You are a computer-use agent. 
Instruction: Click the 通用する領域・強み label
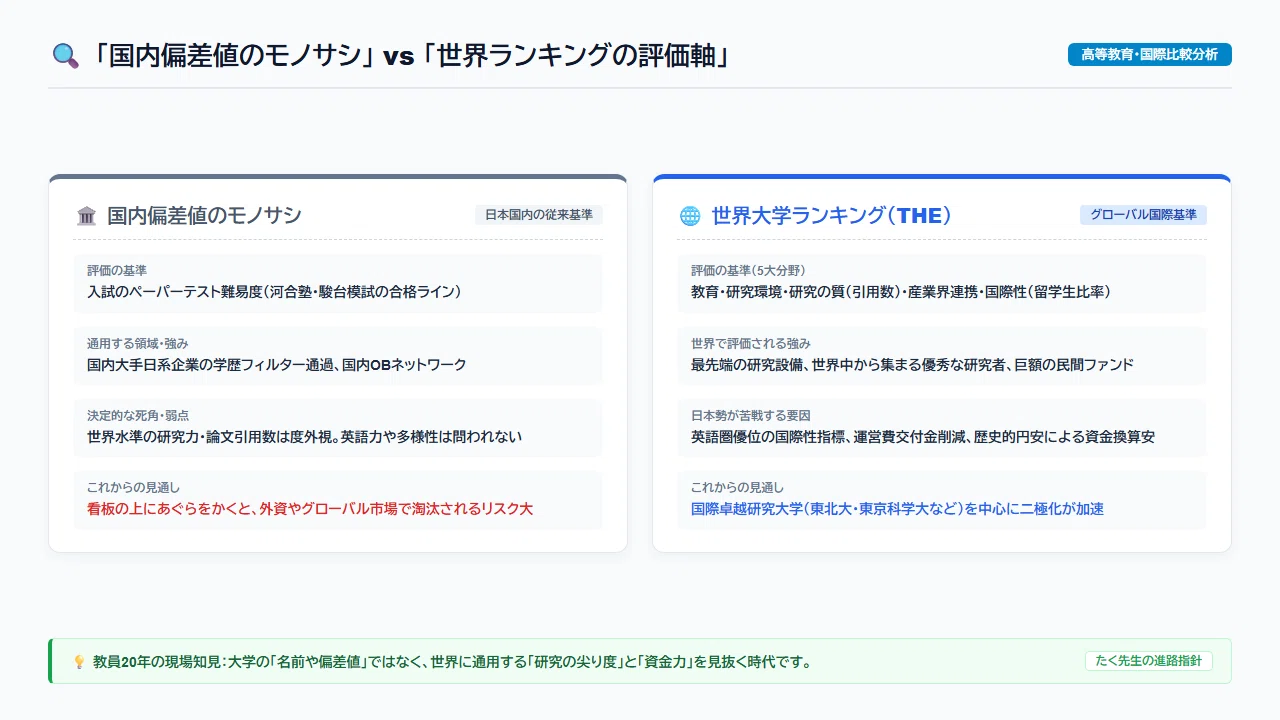tap(137, 343)
